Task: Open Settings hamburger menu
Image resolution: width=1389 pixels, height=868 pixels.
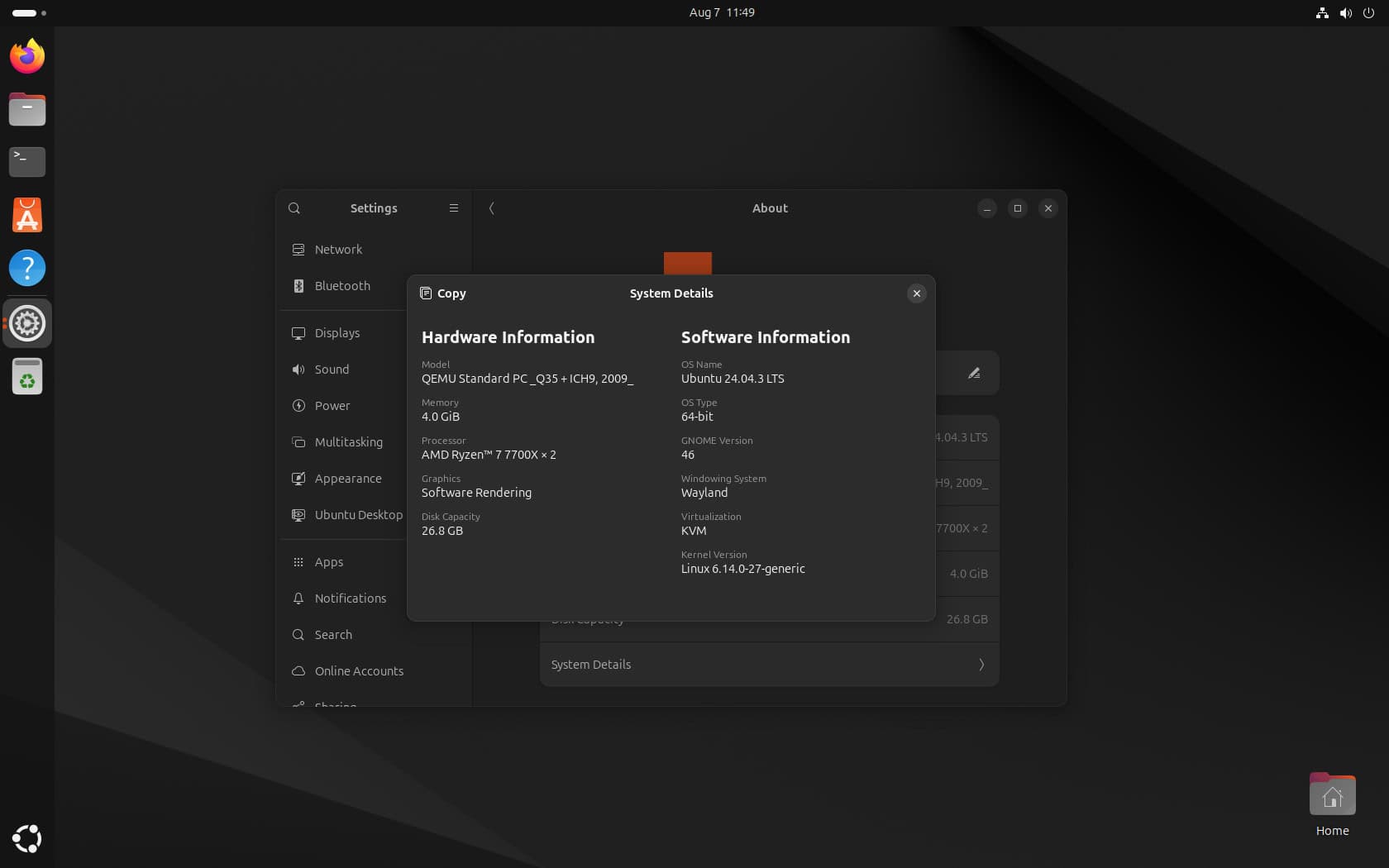Action: coord(453,208)
